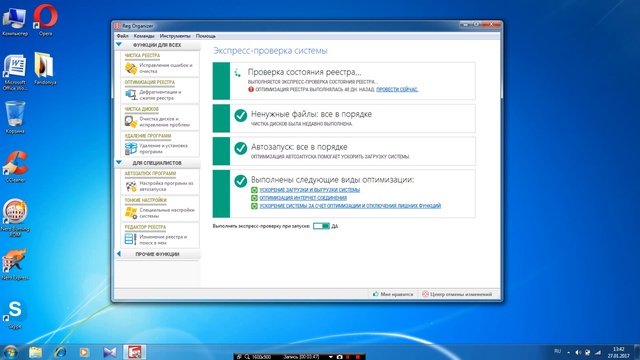Open the Файл menu
The image size is (640, 360).
click(x=122, y=36)
